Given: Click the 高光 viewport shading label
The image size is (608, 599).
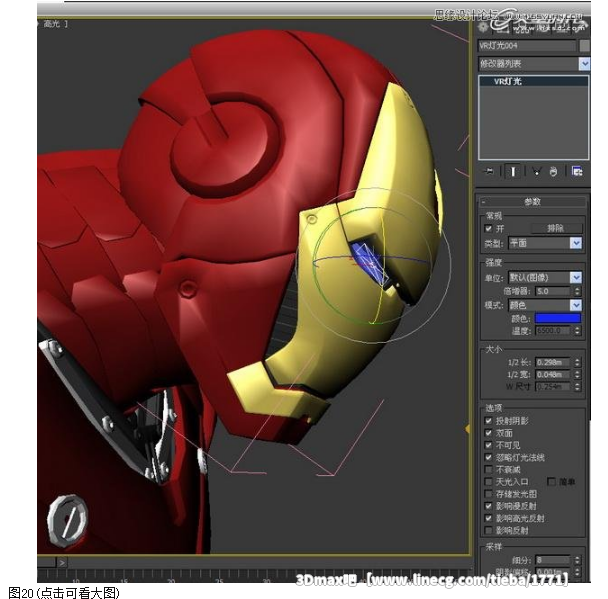Looking at the screenshot, I should tap(52, 24).
